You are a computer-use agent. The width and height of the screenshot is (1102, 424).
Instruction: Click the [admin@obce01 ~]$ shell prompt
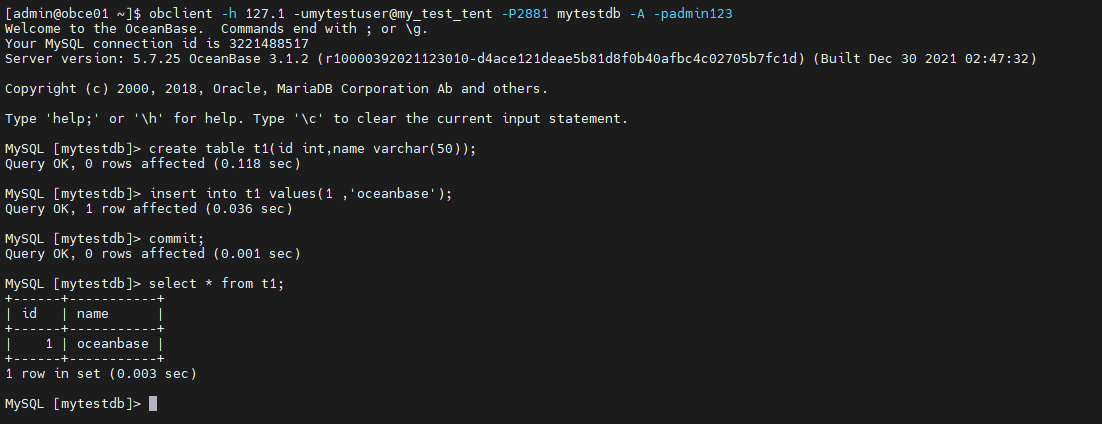(x=73, y=14)
